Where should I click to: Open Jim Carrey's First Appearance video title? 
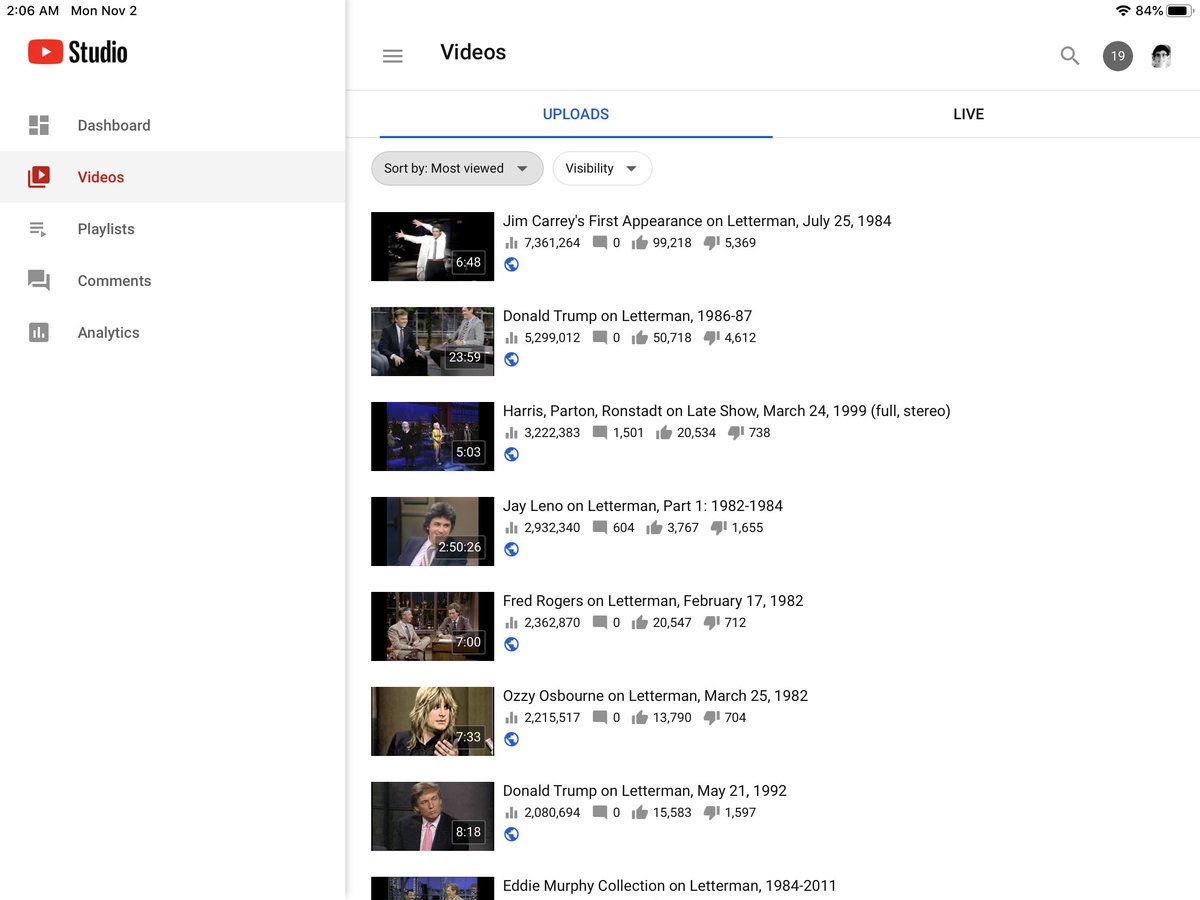[x=697, y=221]
